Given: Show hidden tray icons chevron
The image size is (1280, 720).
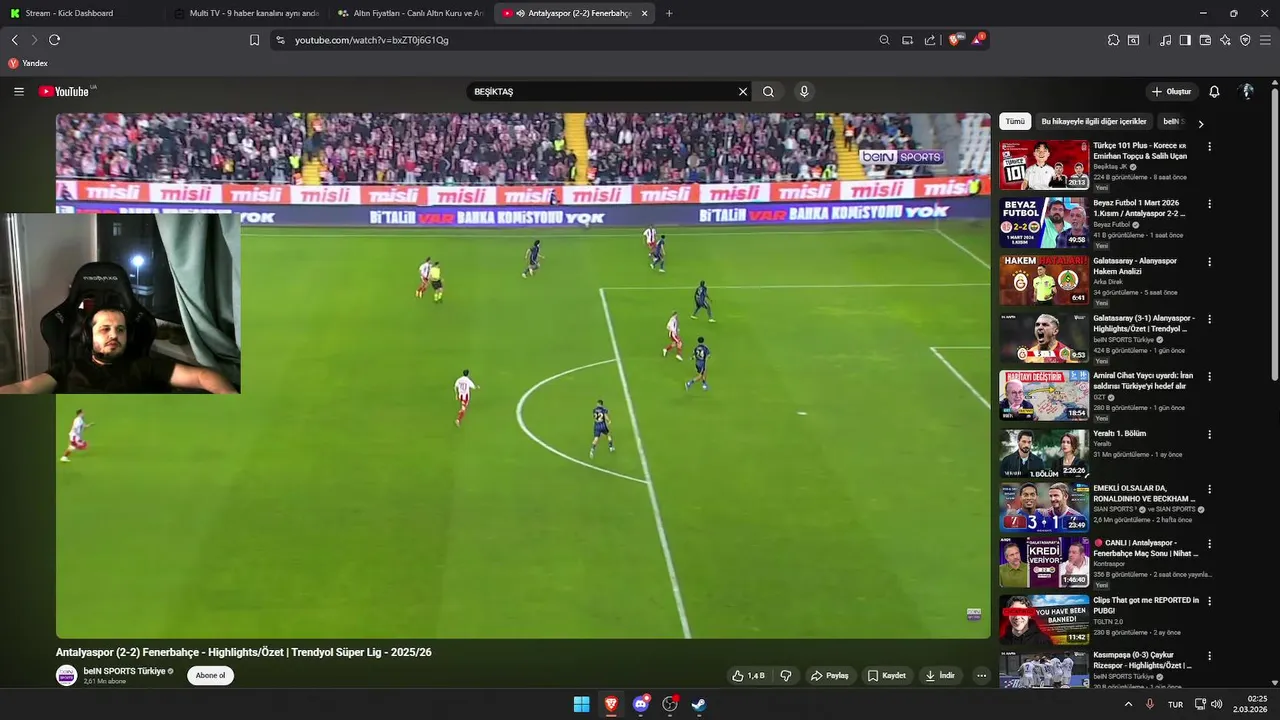Looking at the screenshot, I should click(1129, 704).
